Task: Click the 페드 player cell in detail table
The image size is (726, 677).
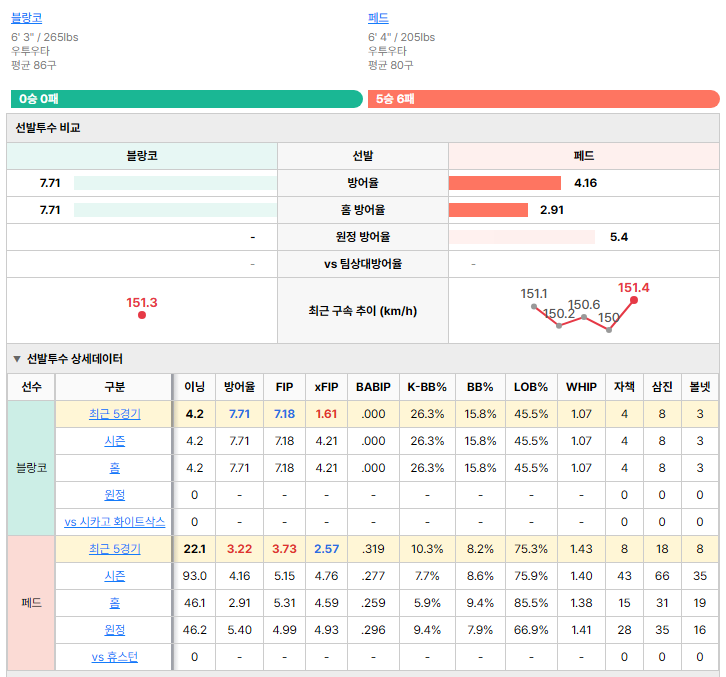Action: (31, 602)
